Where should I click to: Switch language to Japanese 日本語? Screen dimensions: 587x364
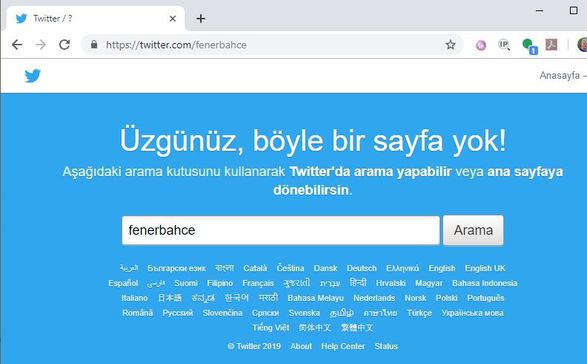[x=170, y=298]
